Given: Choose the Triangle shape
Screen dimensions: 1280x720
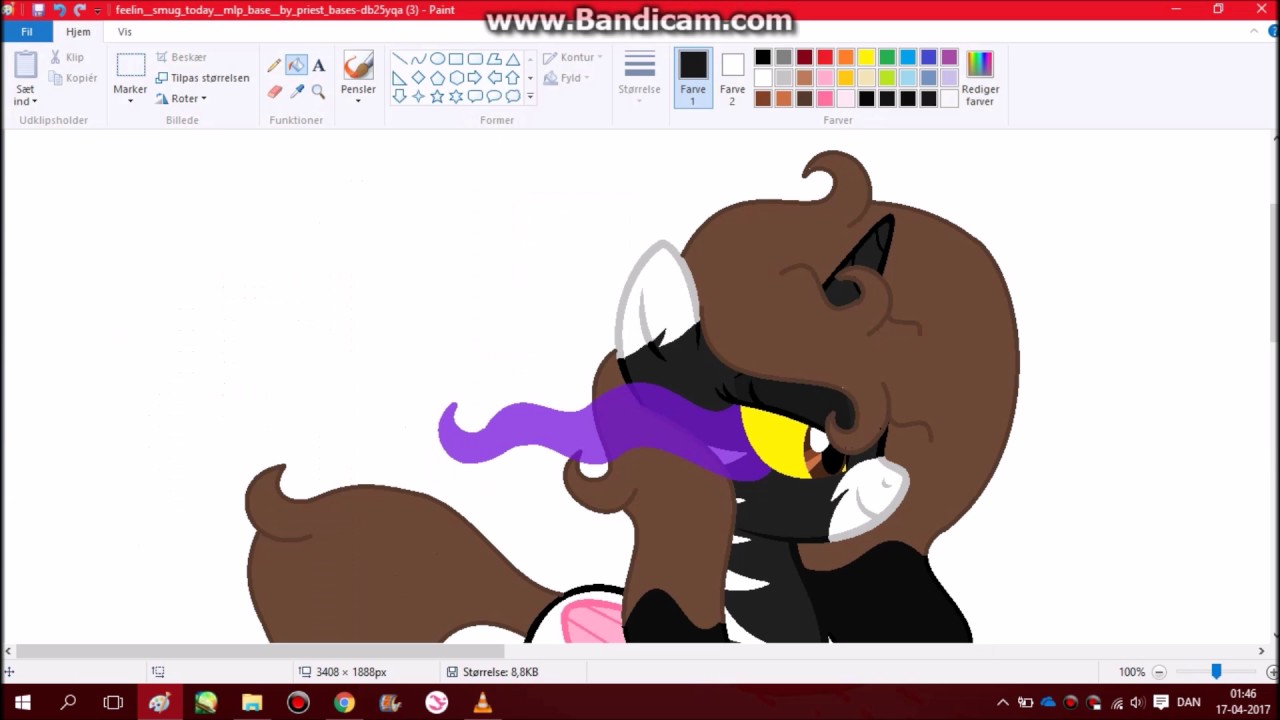Looking at the screenshot, I should coord(513,59).
